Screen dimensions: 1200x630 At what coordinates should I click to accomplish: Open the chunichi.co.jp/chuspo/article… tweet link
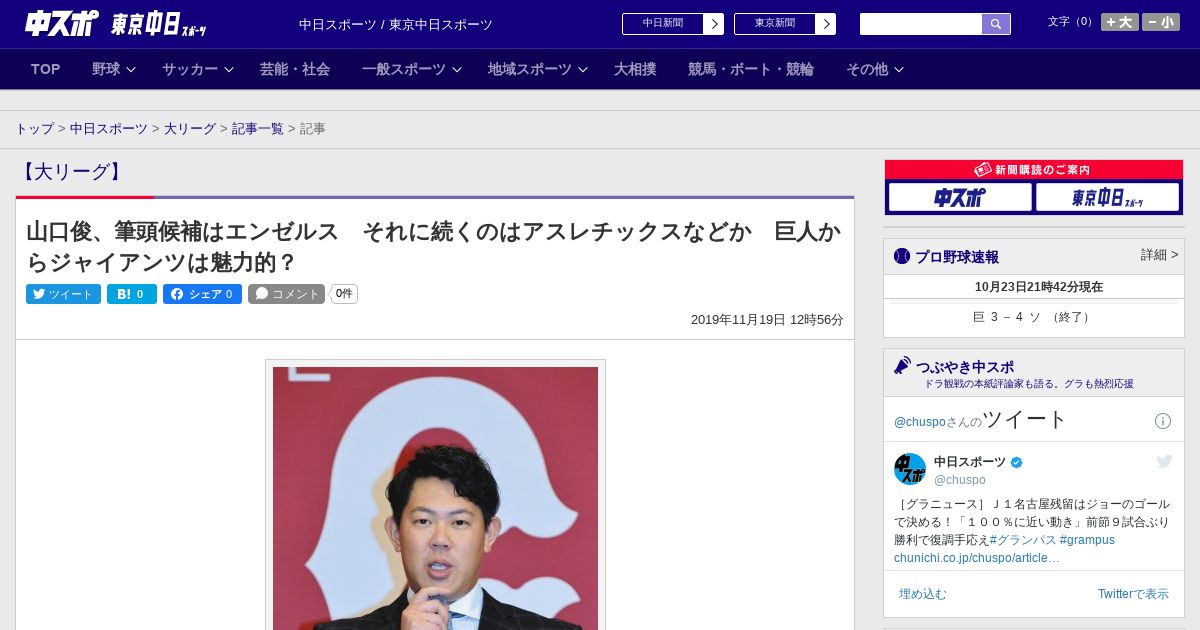coord(977,558)
